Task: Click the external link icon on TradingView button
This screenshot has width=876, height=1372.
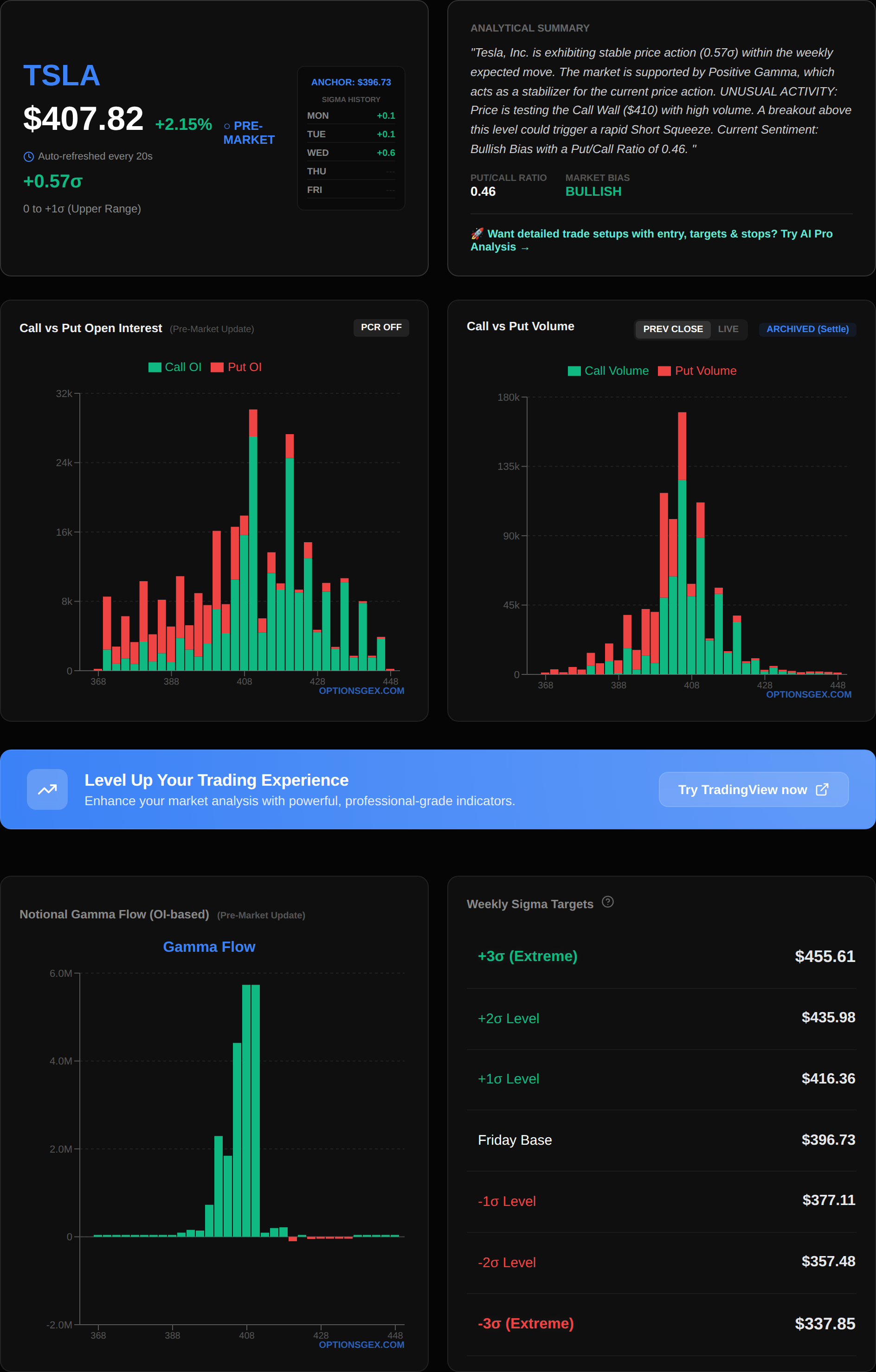Action: coord(822,789)
